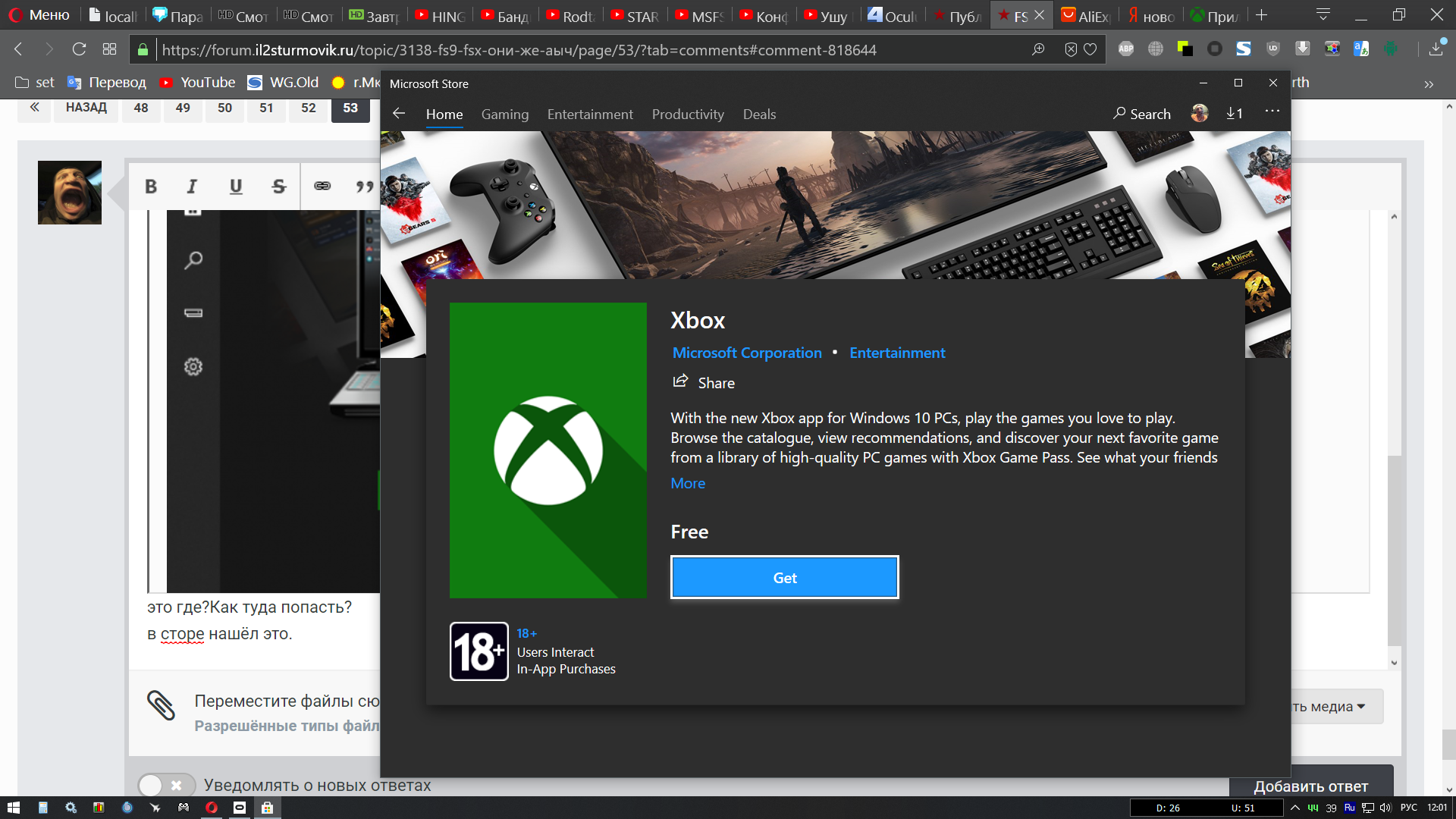Click the Share icon for Xbox app
Image resolution: width=1456 pixels, height=819 pixels.
[680, 381]
